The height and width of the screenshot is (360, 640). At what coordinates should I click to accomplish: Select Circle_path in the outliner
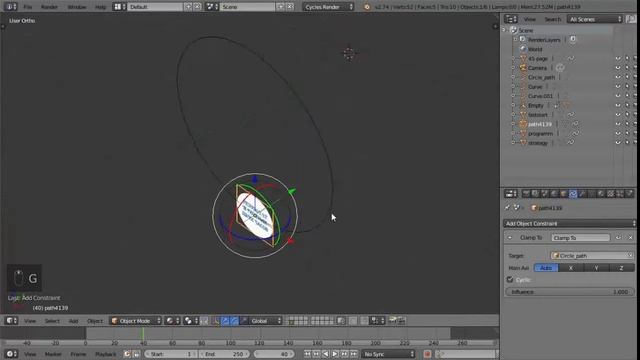[x=541, y=77]
